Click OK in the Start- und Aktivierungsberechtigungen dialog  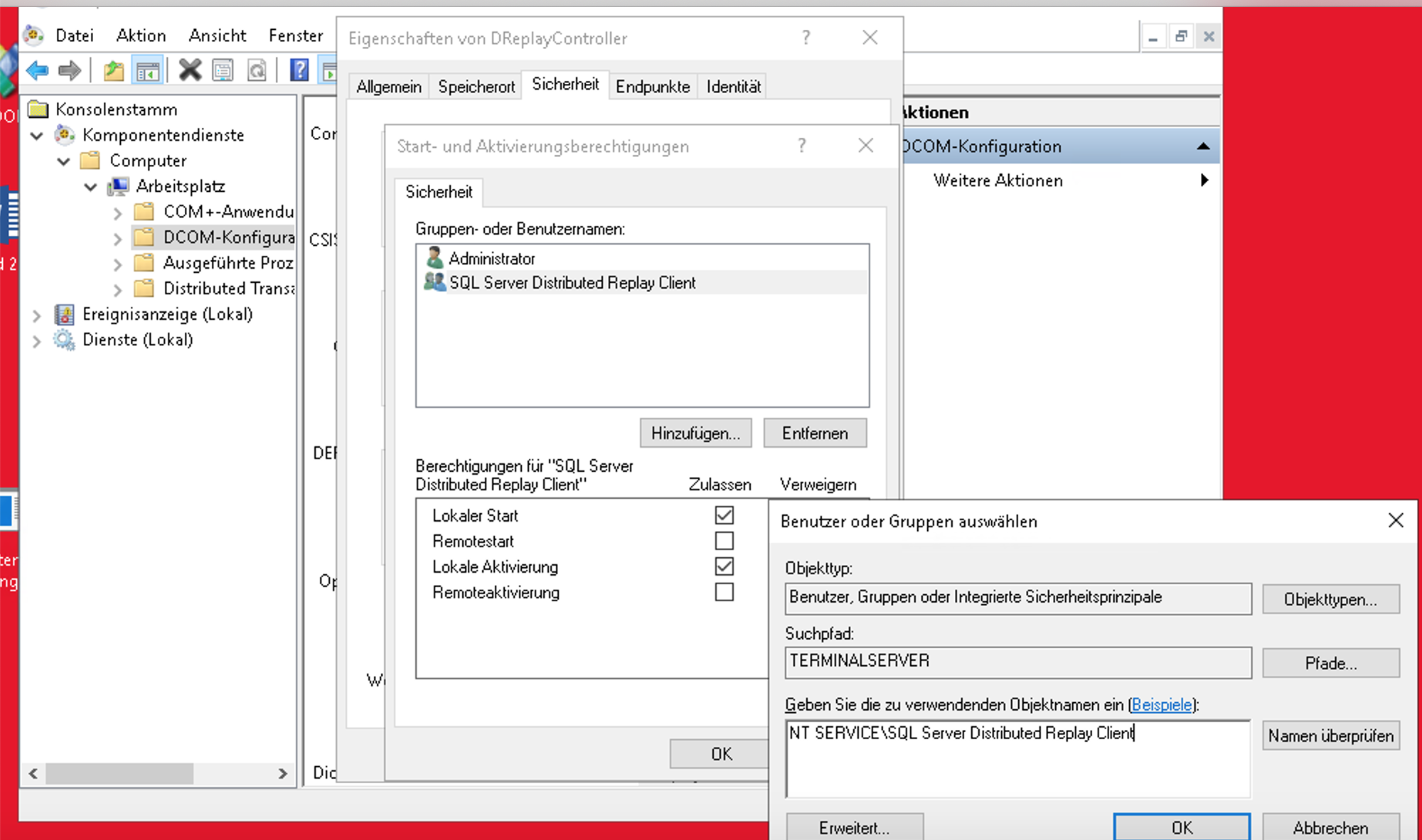coord(720,754)
